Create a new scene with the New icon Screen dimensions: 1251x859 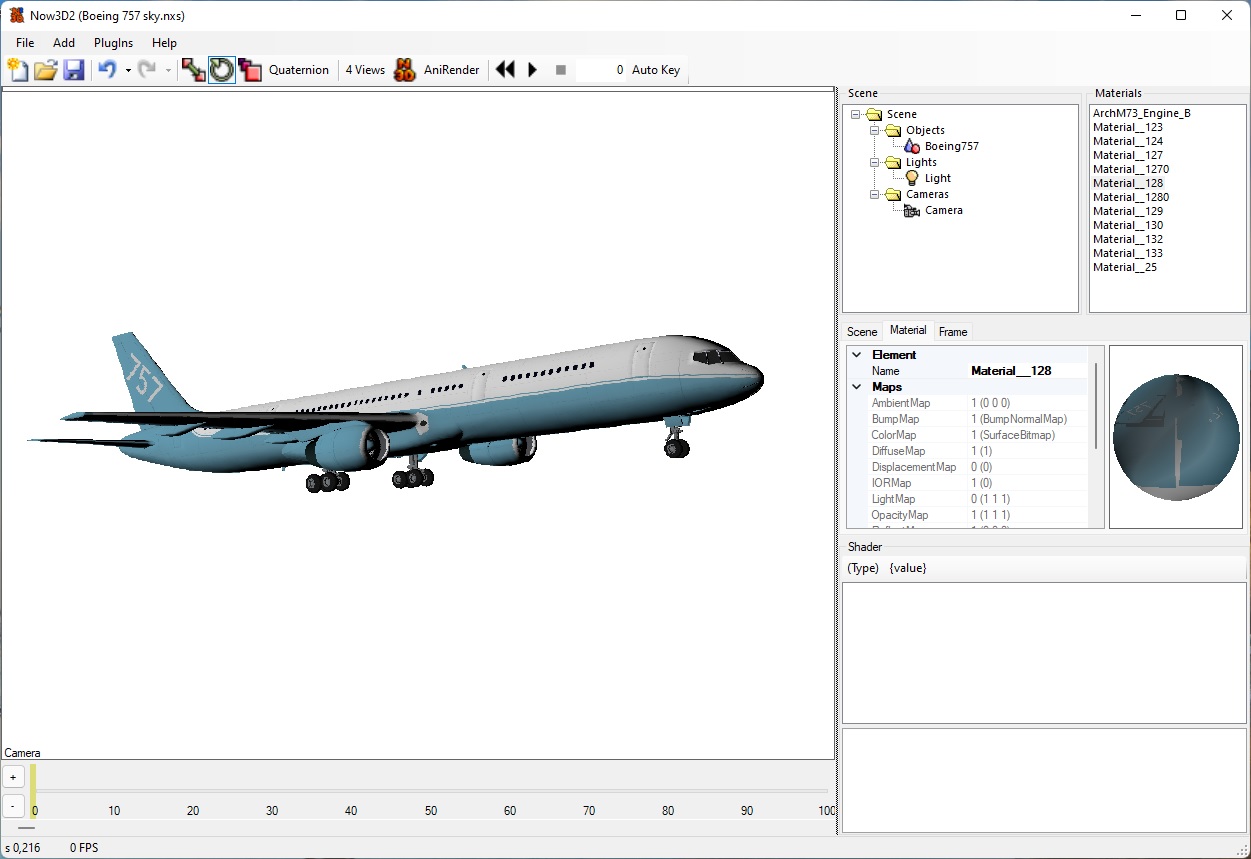(x=18, y=70)
